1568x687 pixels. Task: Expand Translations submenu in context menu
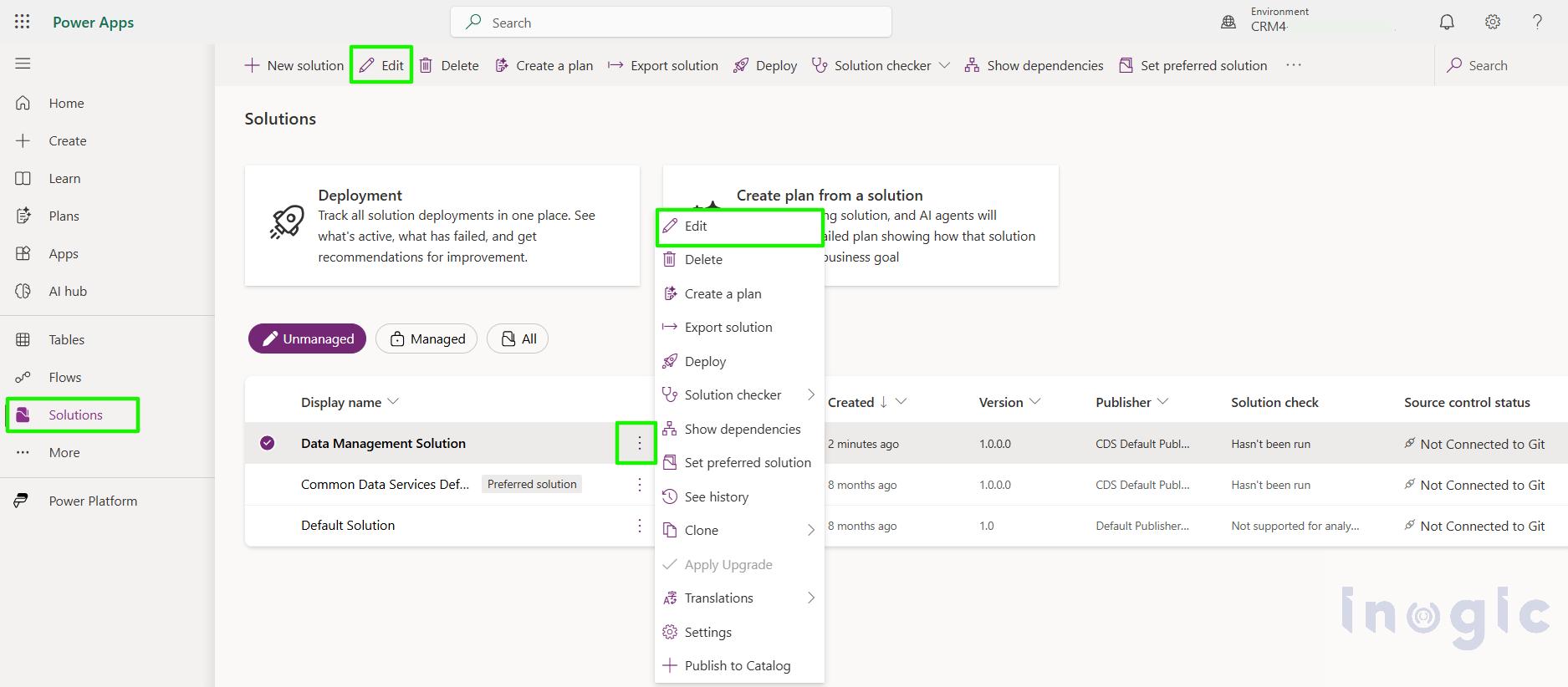click(x=739, y=598)
